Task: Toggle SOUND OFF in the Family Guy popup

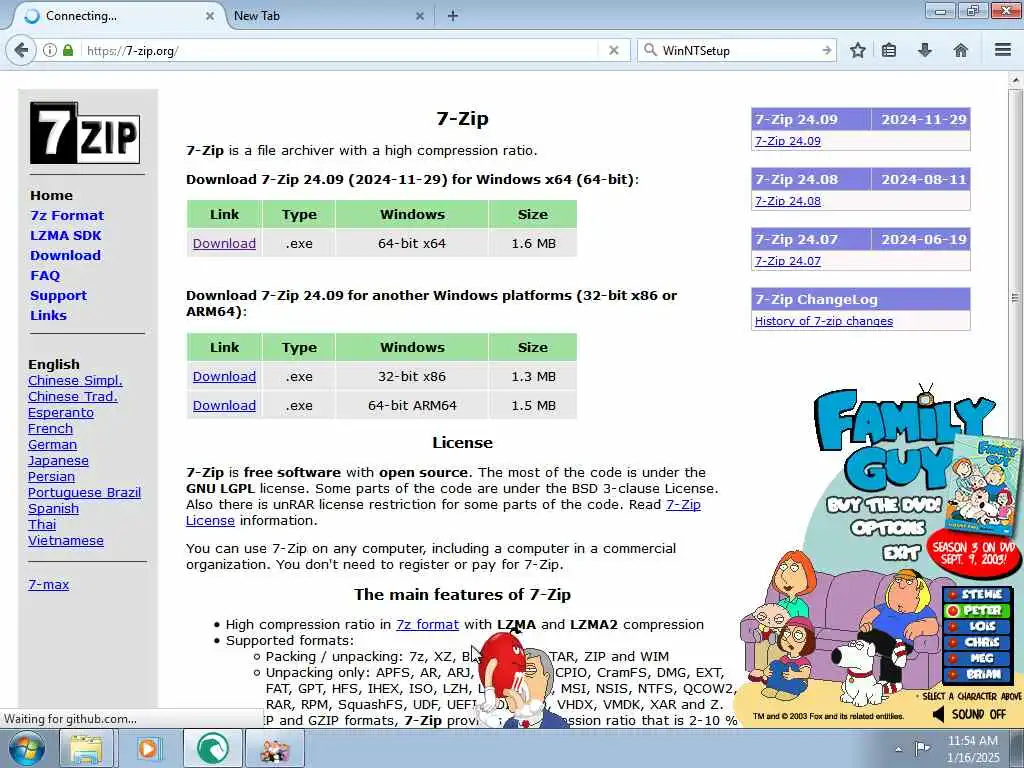Action: tap(972, 714)
